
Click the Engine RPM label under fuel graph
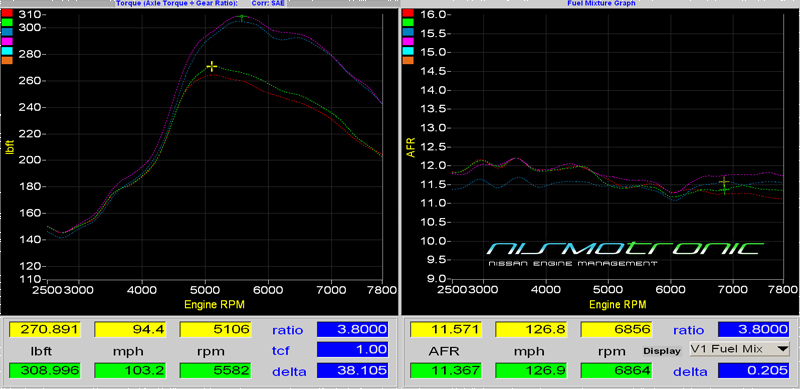pos(617,305)
